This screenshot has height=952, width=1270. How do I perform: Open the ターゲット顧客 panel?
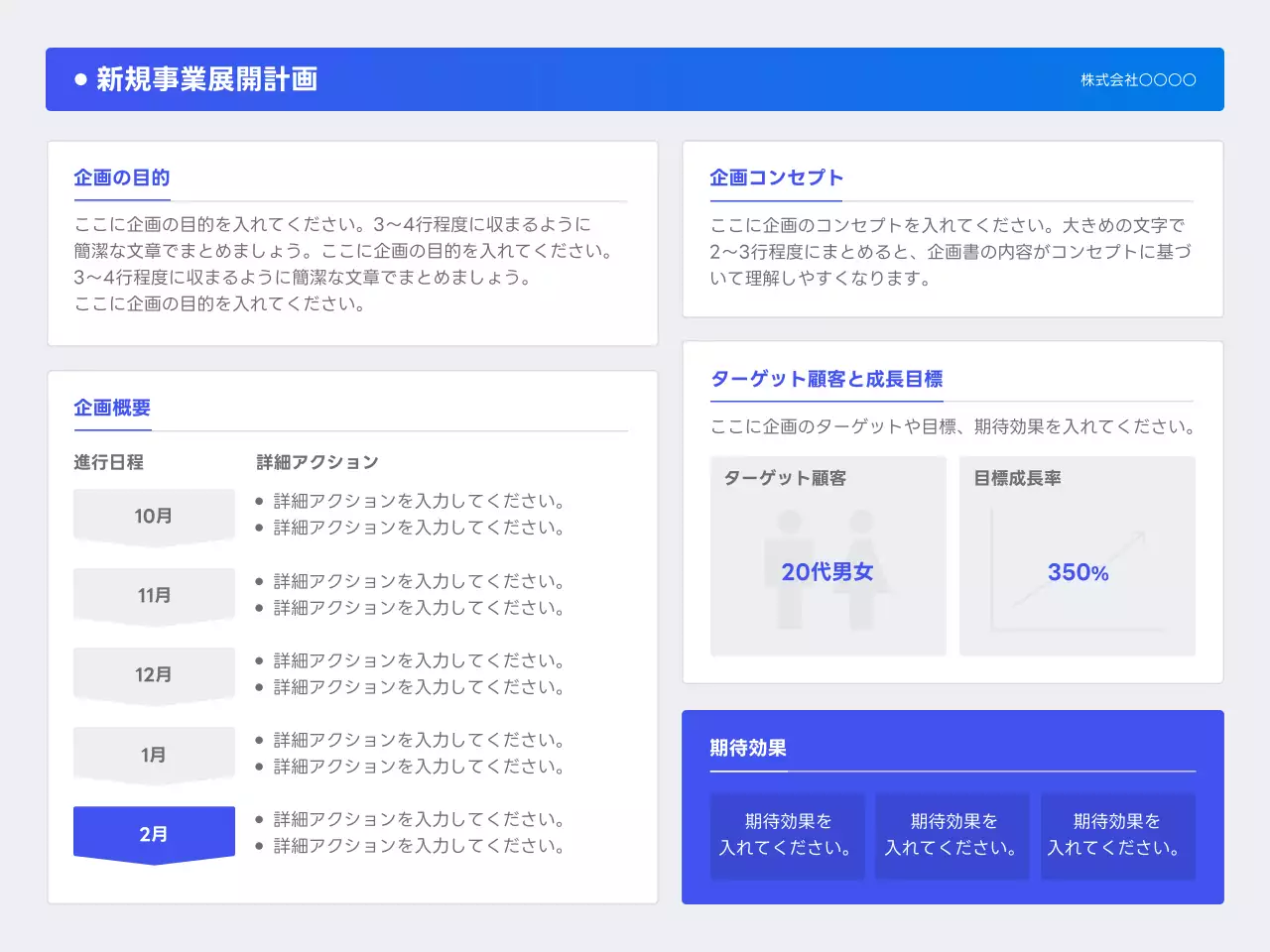coord(827,556)
